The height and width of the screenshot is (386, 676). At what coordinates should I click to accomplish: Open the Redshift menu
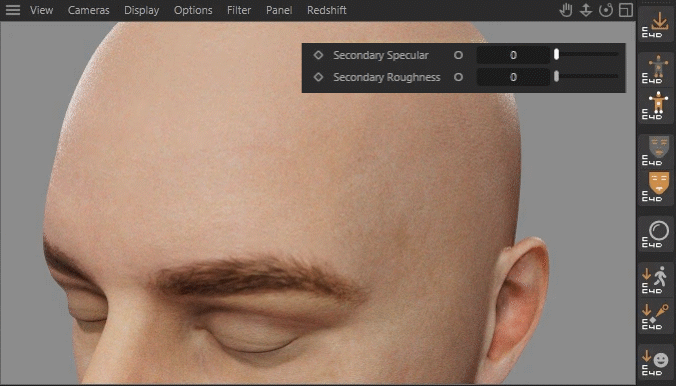[326, 10]
